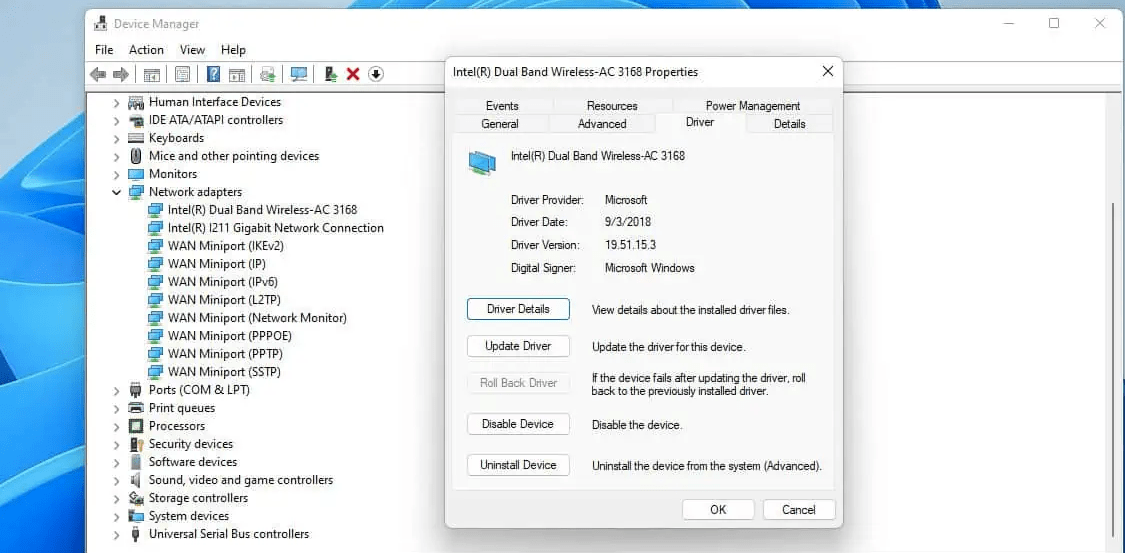Image resolution: width=1125 pixels, height=553 pixels.
Task: Select Intel(R) I211 Gigabit Network Connection
Action: 275,228
